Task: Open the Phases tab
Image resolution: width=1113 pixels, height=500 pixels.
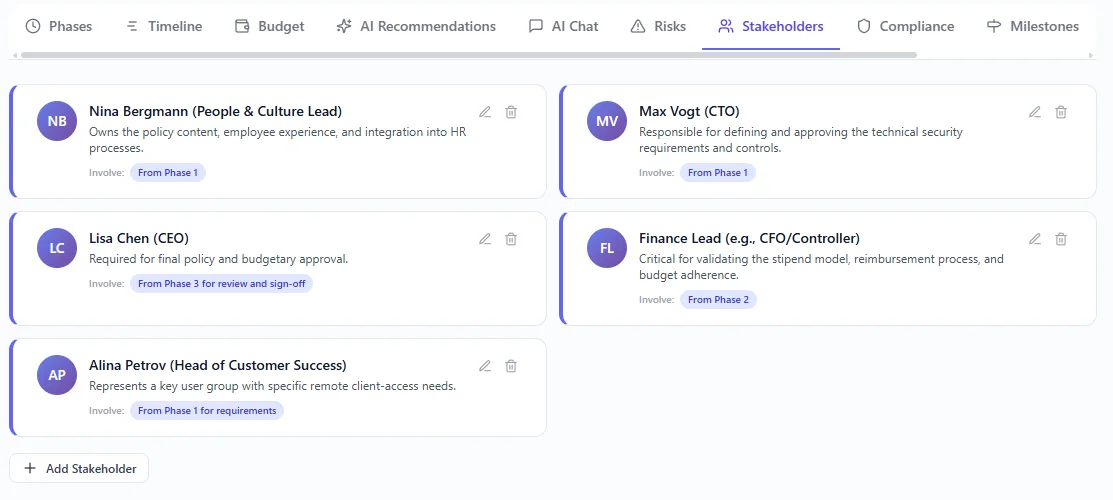Action: tap(58, 26)
